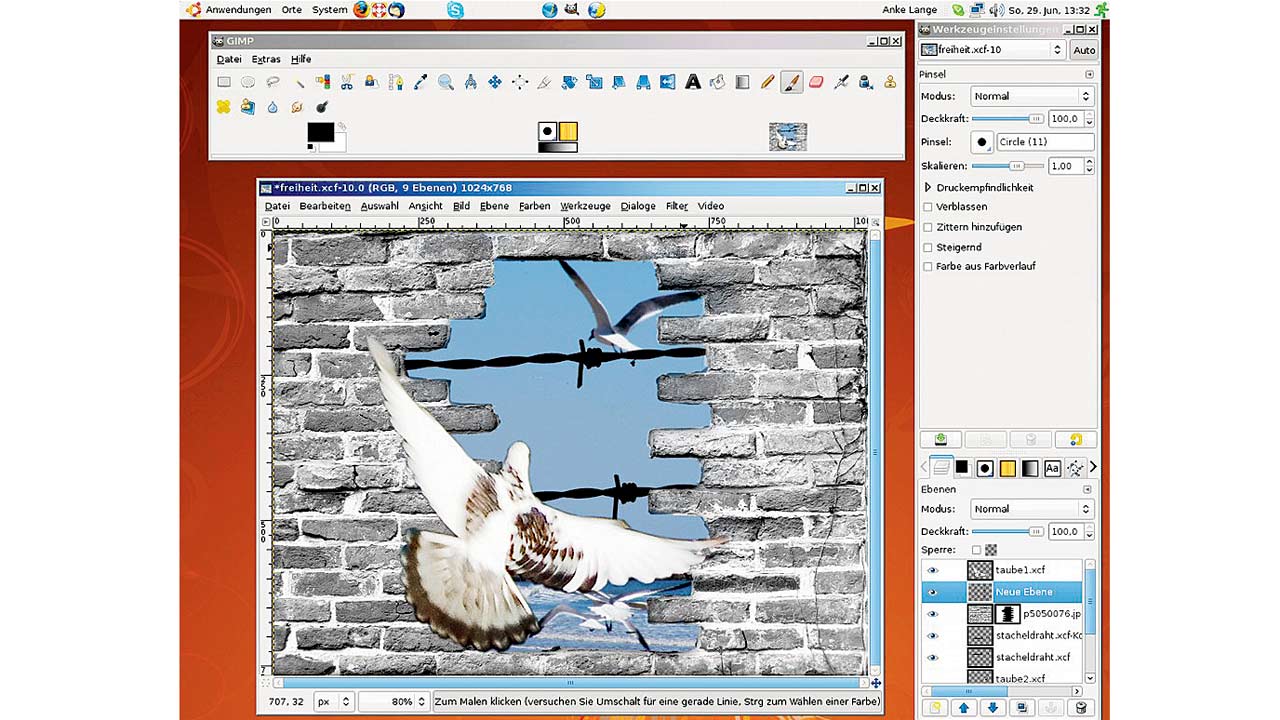Select the Rotate tool
1280x720 pixels.
pyautogui.click(x=569, y=82)
